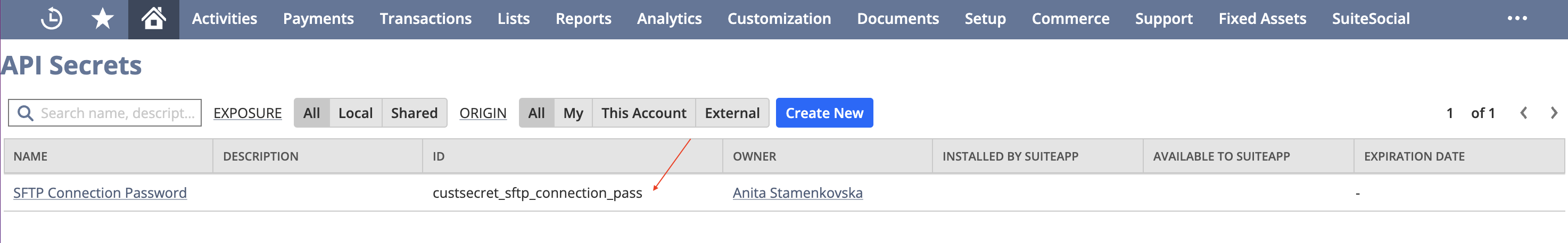
Task: Open the SuiteSocial menu
Action: [1371, 19]
